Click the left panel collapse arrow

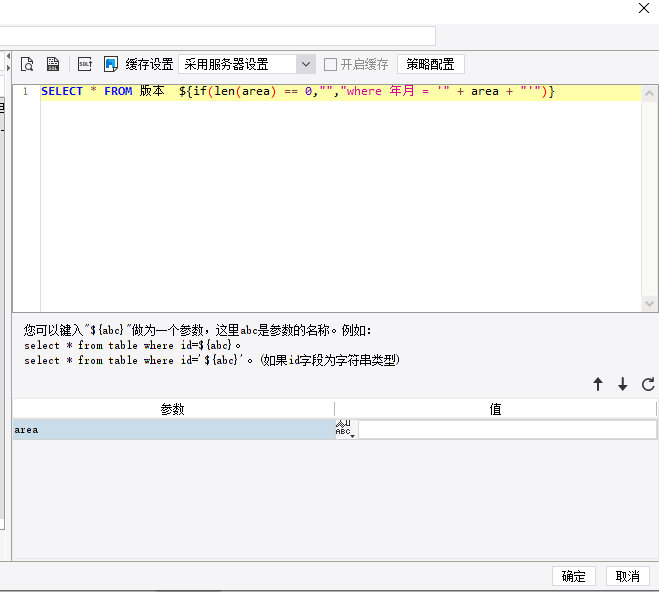pos(8,56)
